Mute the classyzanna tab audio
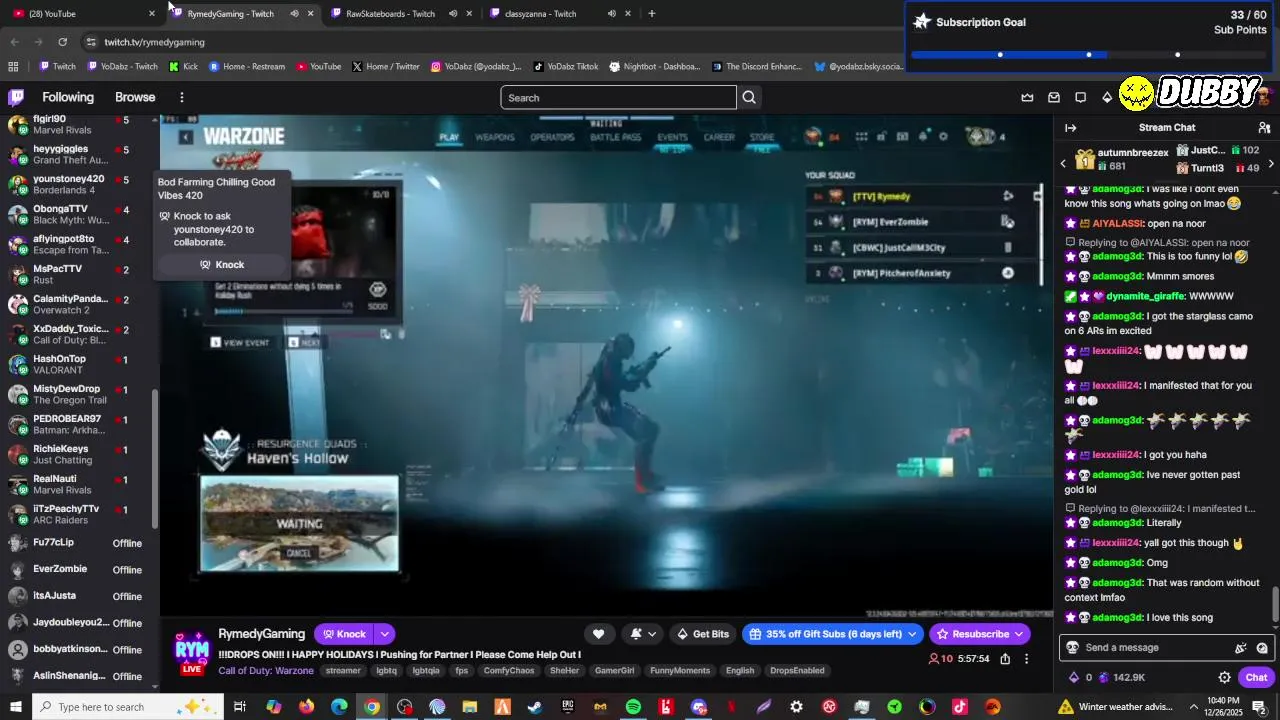1280x720 pixels. (611, 13)
